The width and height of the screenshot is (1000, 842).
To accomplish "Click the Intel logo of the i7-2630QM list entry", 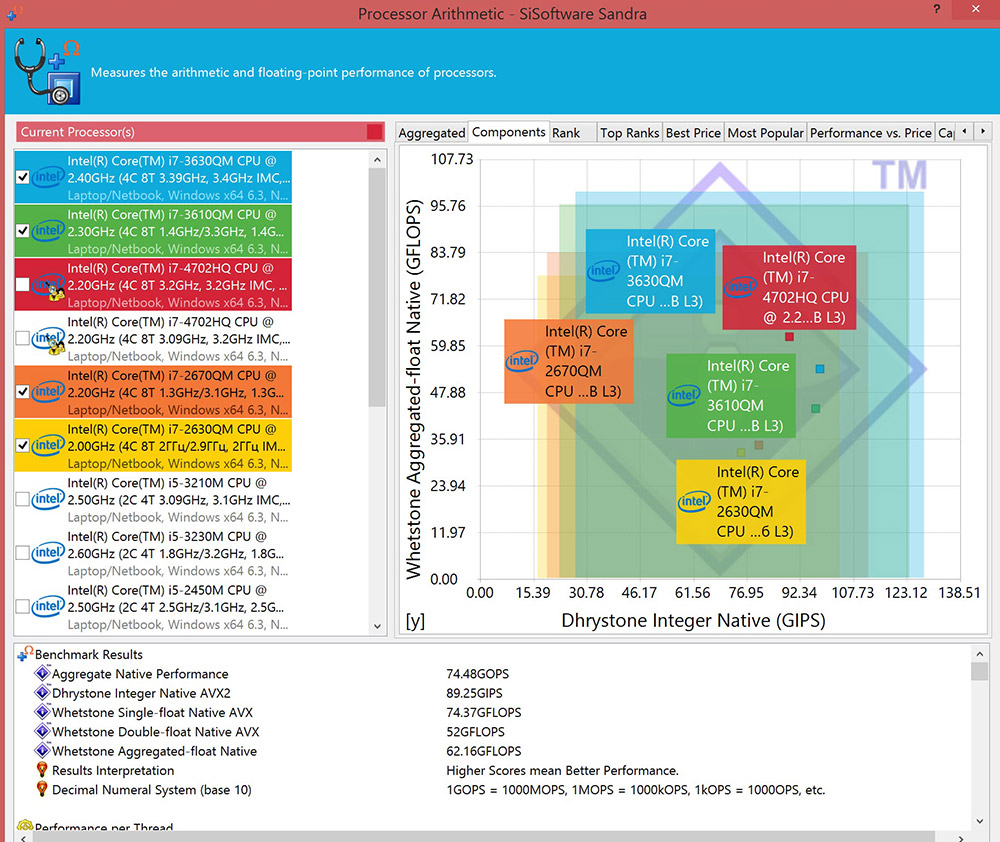I will [48, 445].
